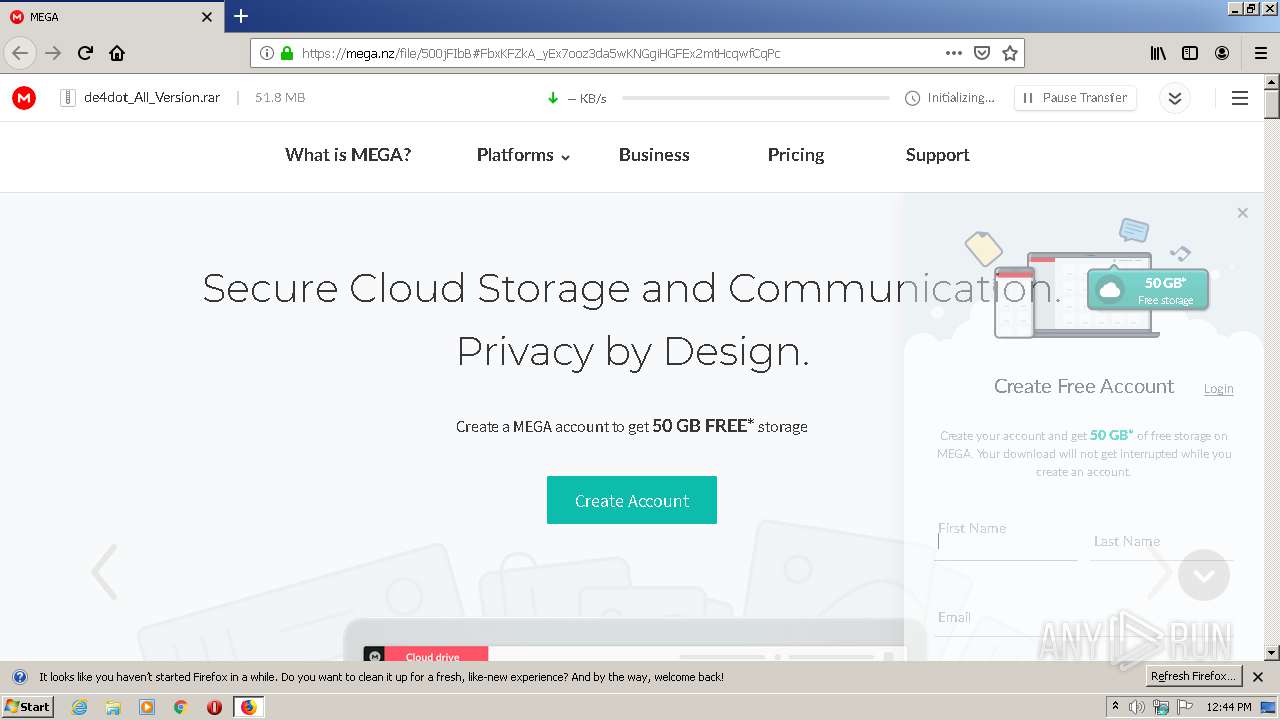This screenshot has height=720, width=1280.
Task: Launch Internet Explorer from taskbar
Action: point(80,707)
